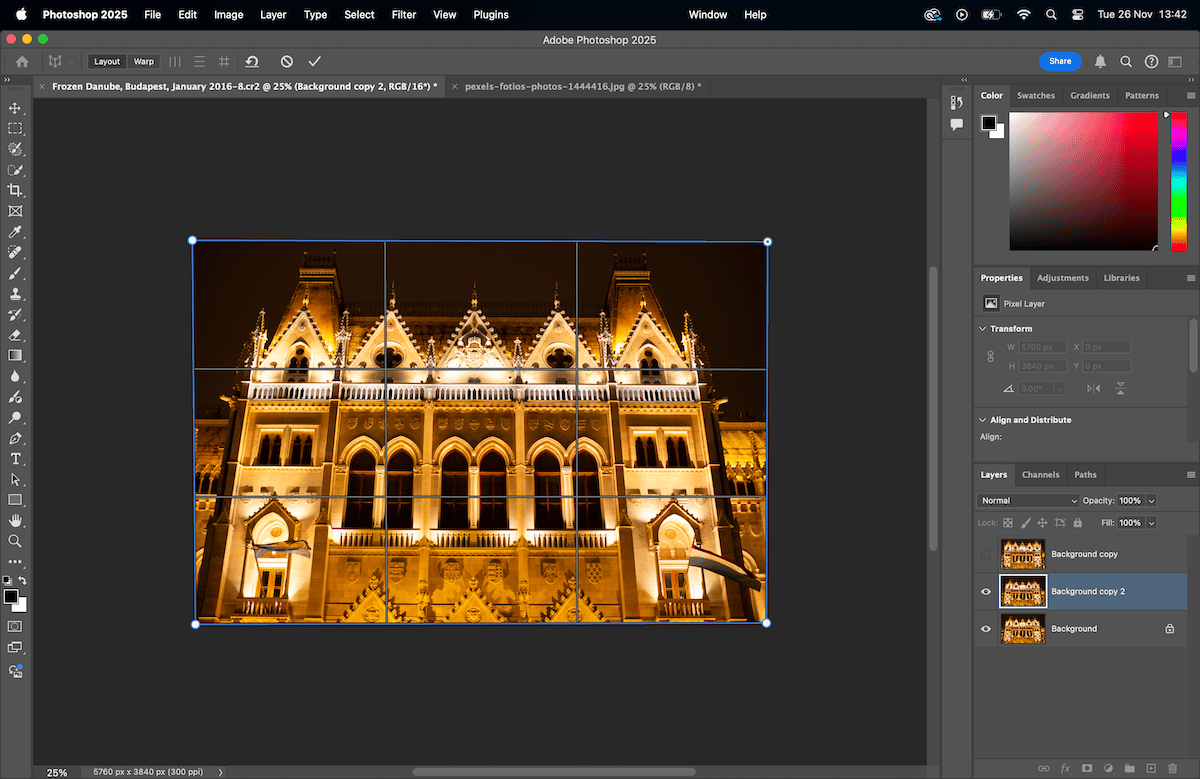
Task: Open layer effects with the fx icon
Action: pyautogui.click(x=1065, y=768)
